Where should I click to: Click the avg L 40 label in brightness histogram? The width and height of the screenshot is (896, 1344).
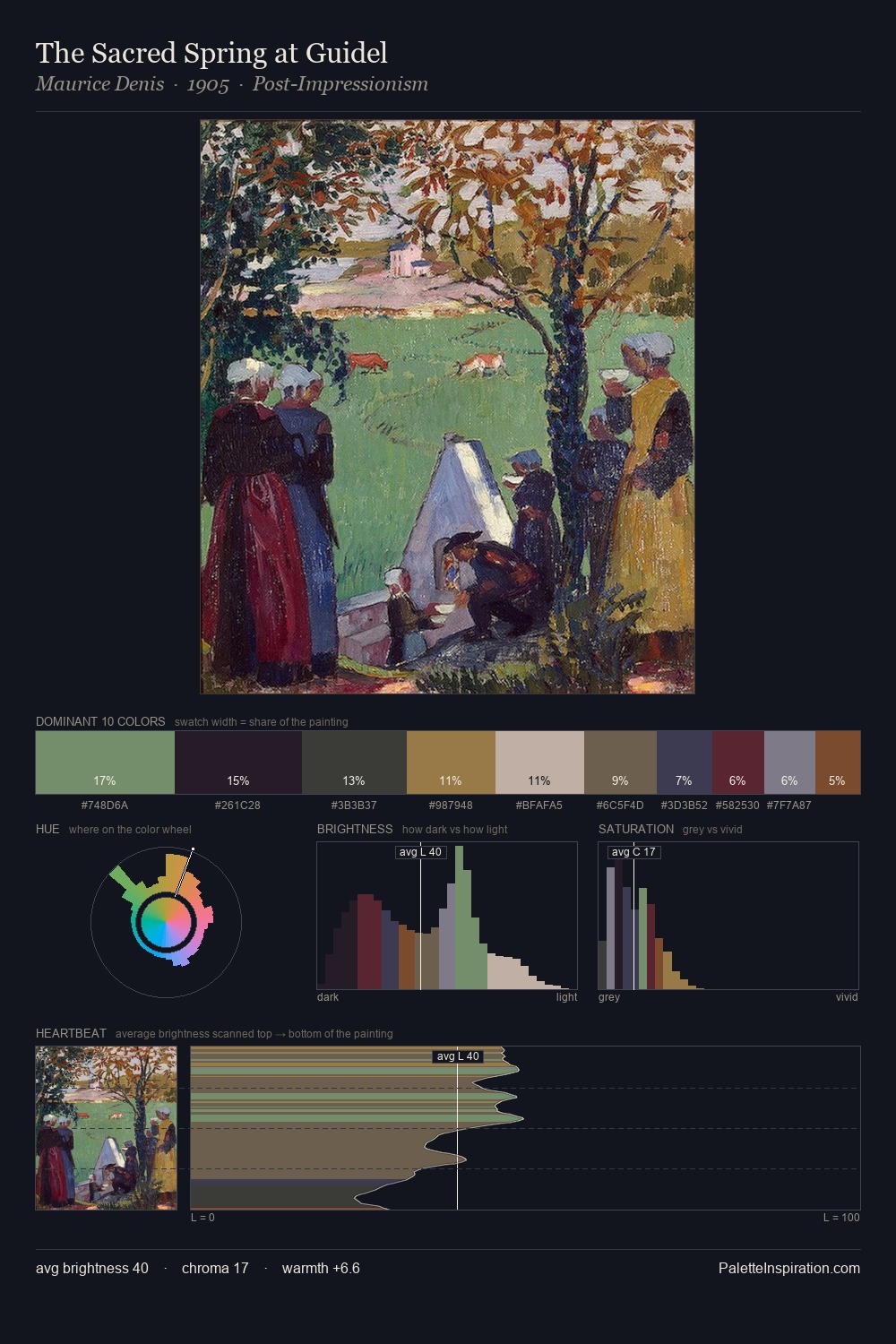(420, 852)
